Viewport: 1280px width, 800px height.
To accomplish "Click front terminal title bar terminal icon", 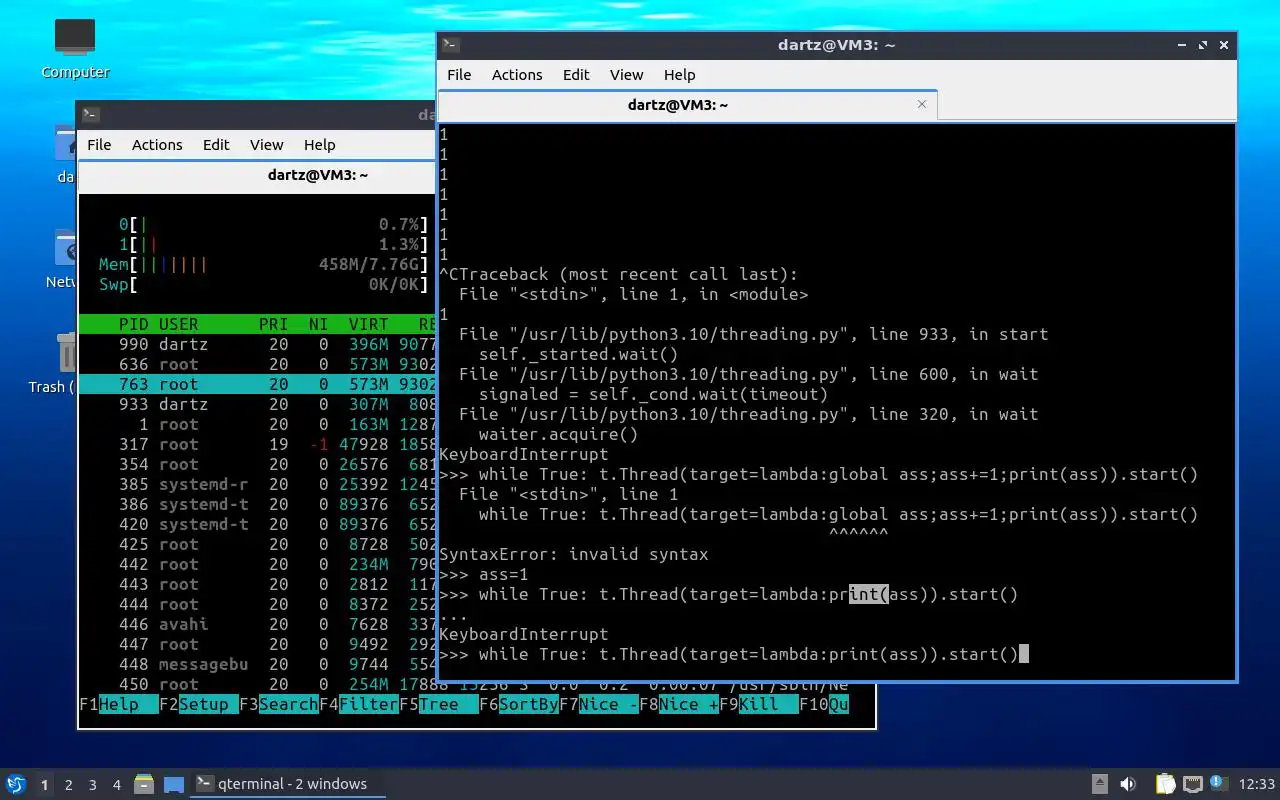I will point(451,45).
